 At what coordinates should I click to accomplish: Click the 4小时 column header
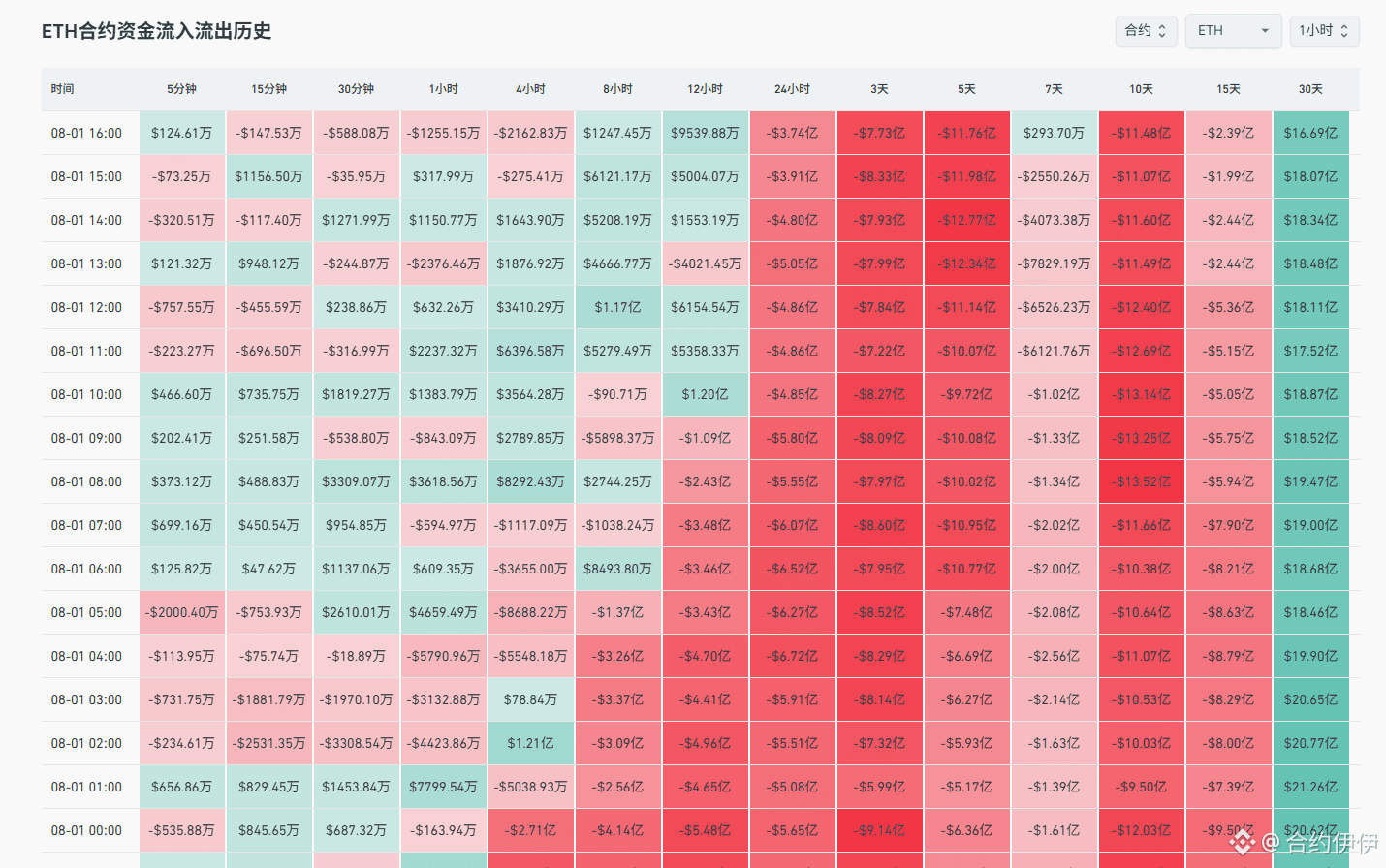pos(530,89)
